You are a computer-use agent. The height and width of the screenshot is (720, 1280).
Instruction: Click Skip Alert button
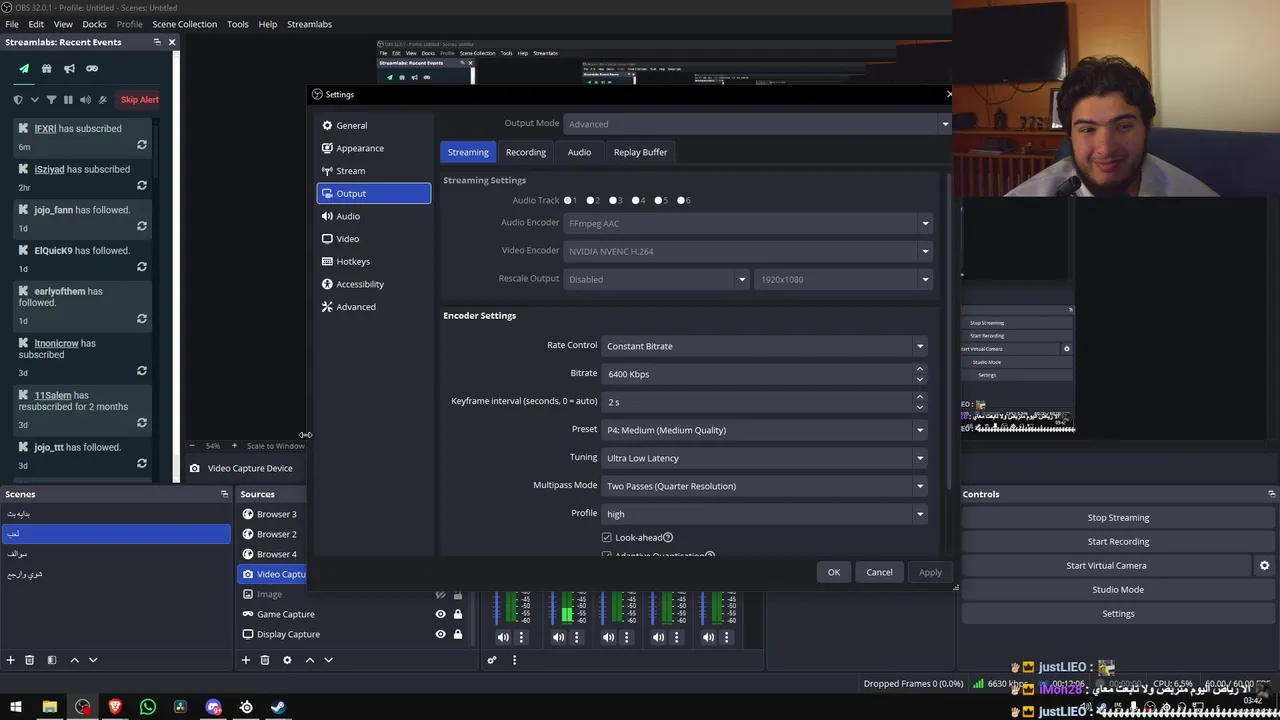pos(140,100)
